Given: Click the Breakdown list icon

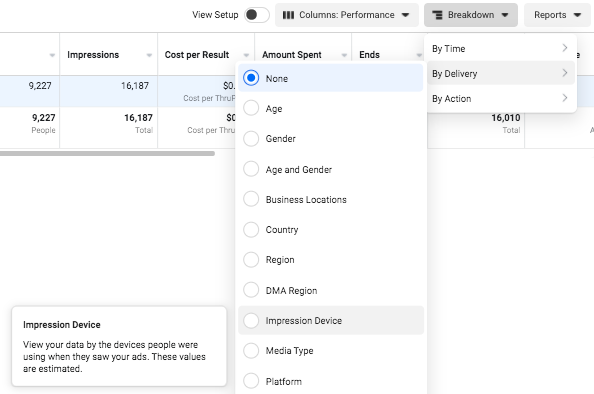Looking at the screenshot, I should (438, 15).
